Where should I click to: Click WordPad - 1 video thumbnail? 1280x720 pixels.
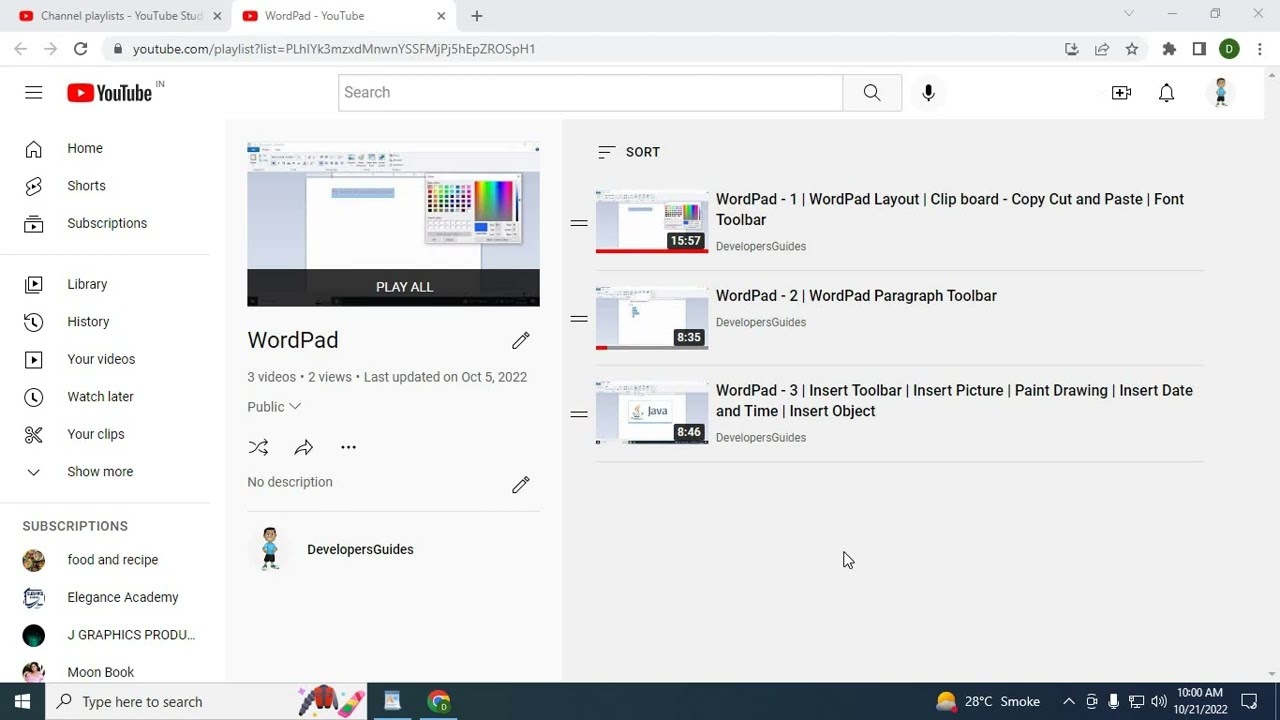point(652,221)
